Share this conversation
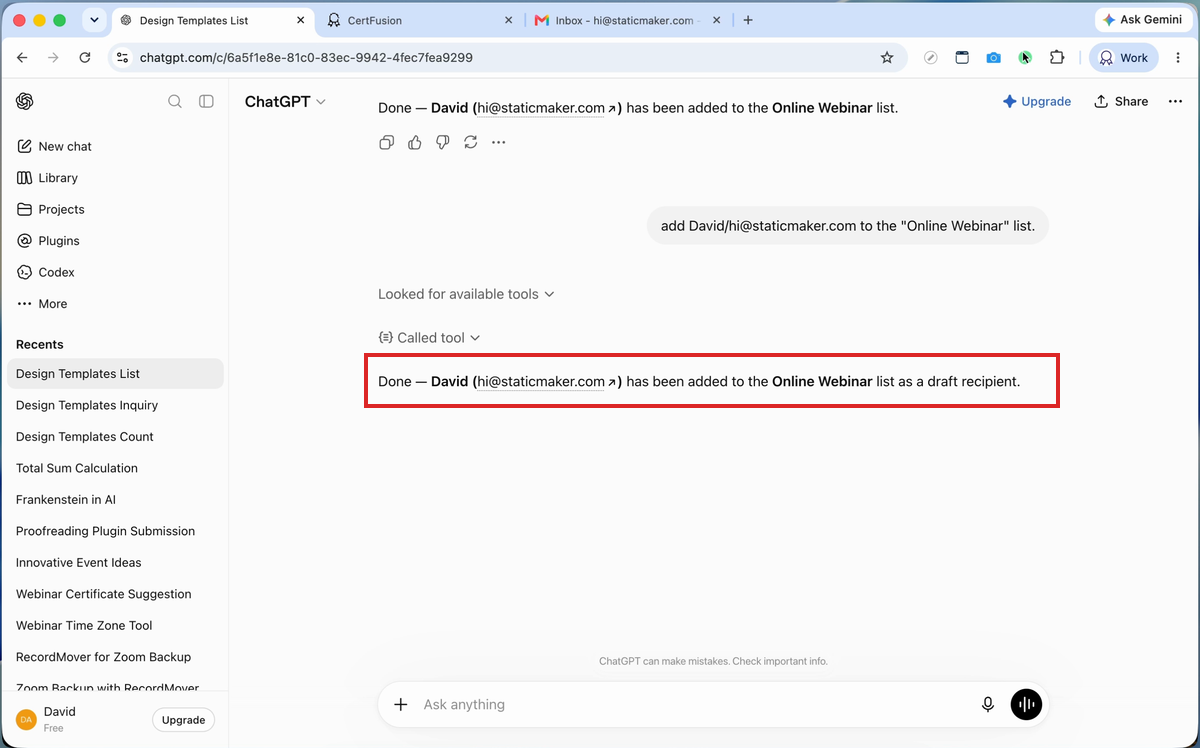The height and width of the screenshot is (748, 1200). (1121, 101)
